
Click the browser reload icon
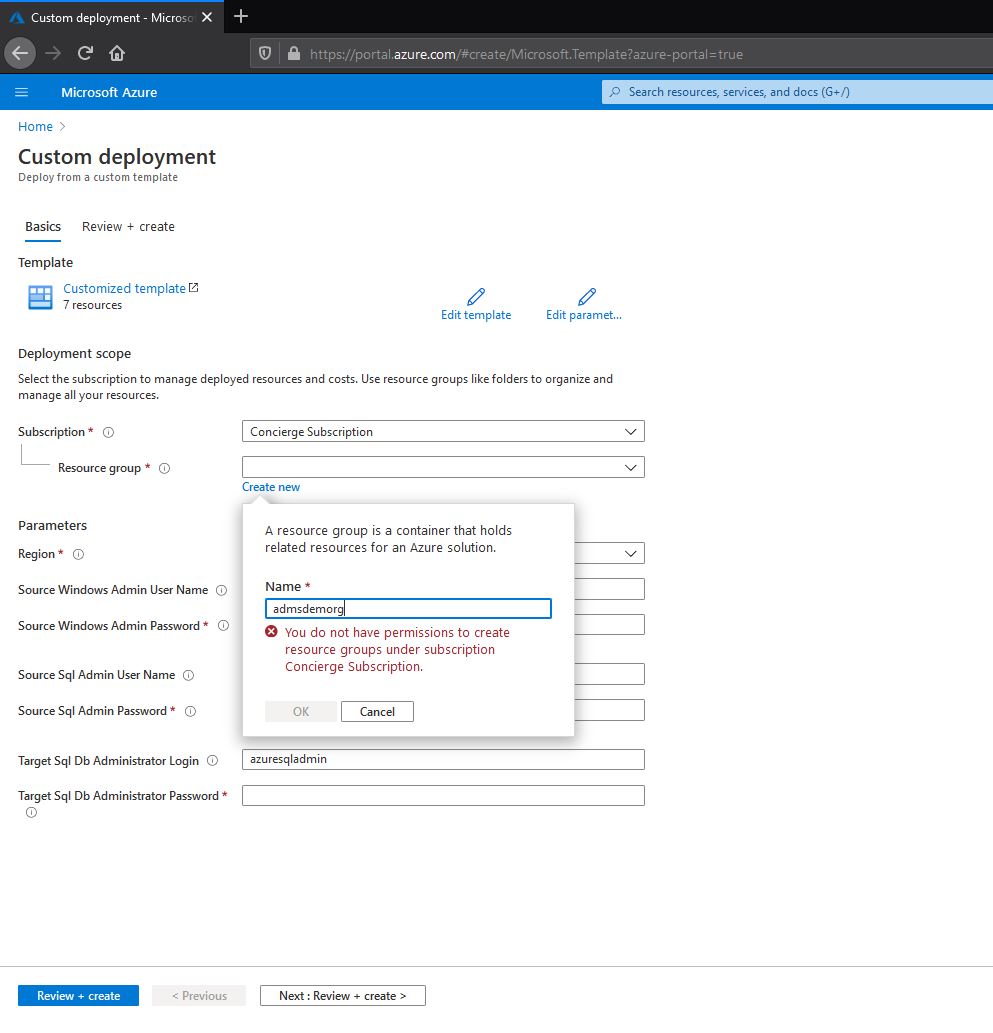pos(85,54)
